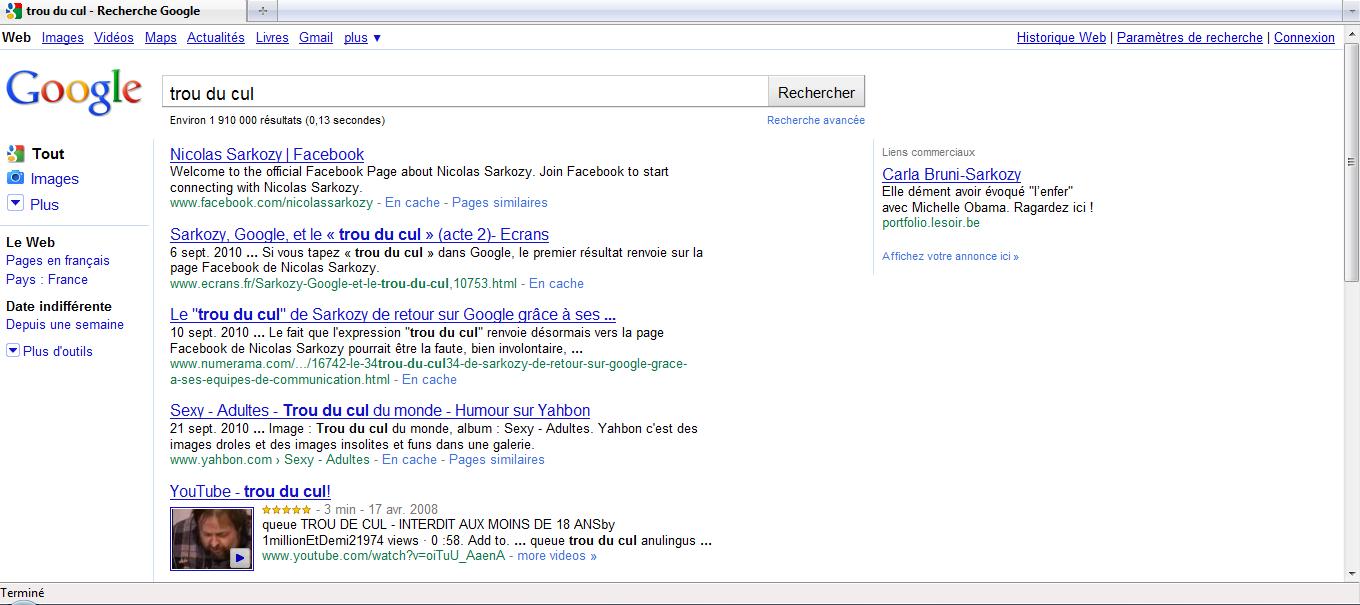Image resolution: width=1360 pixels, height=605 pixels.
Task: Open En cache for numerama result
Action: click(429, 379)
